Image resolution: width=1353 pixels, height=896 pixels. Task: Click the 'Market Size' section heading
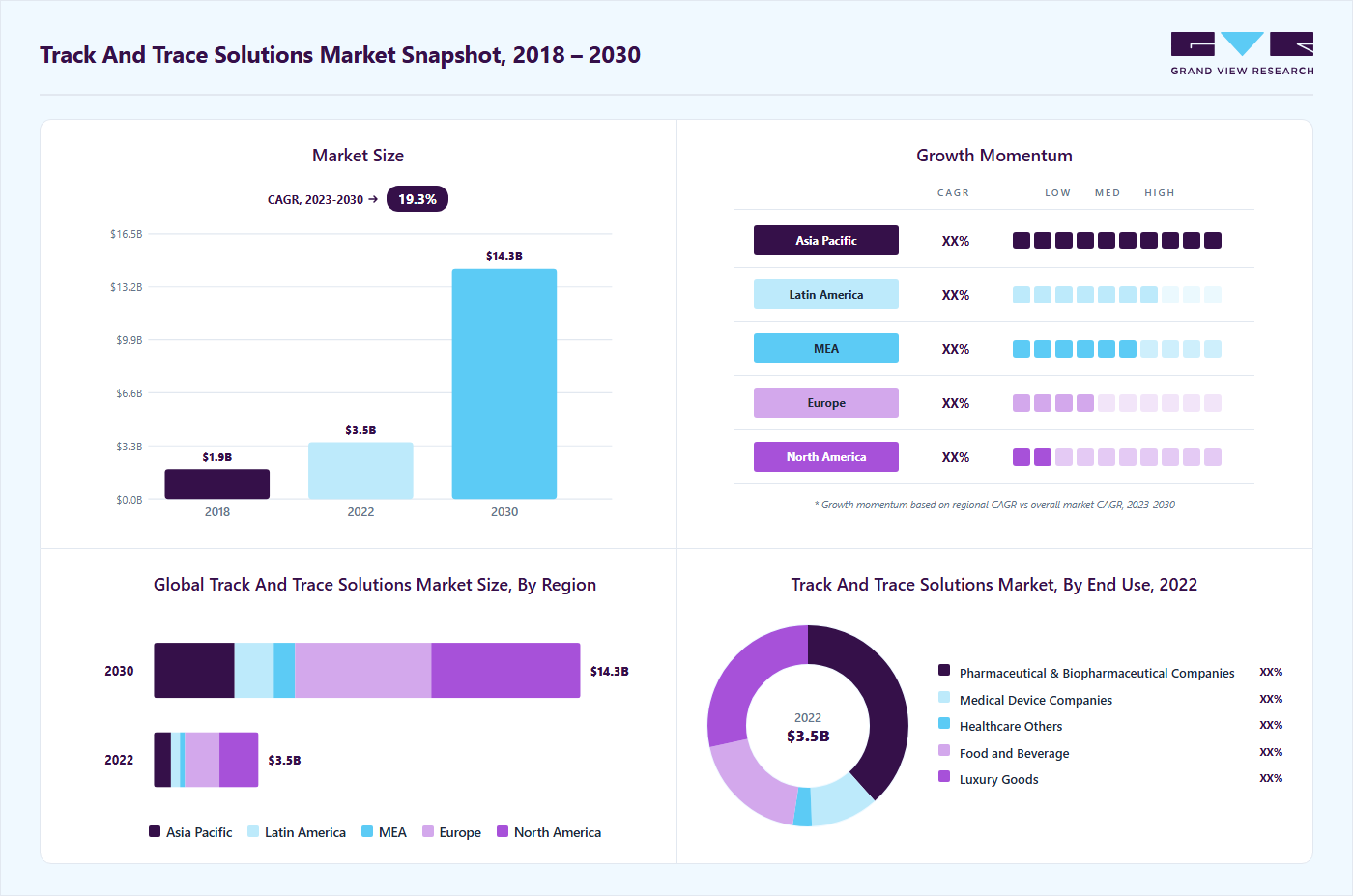point(358,156)
